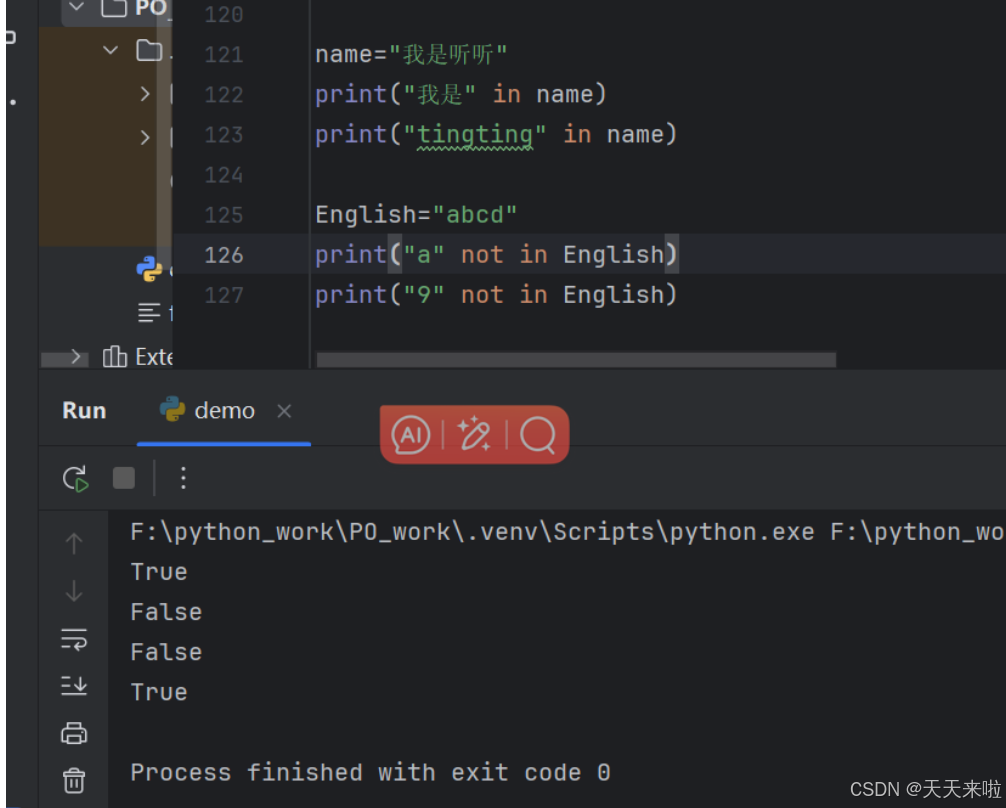Click the sparkle AI edit icon
This screenshot has height=808, width=1006.
474,434
